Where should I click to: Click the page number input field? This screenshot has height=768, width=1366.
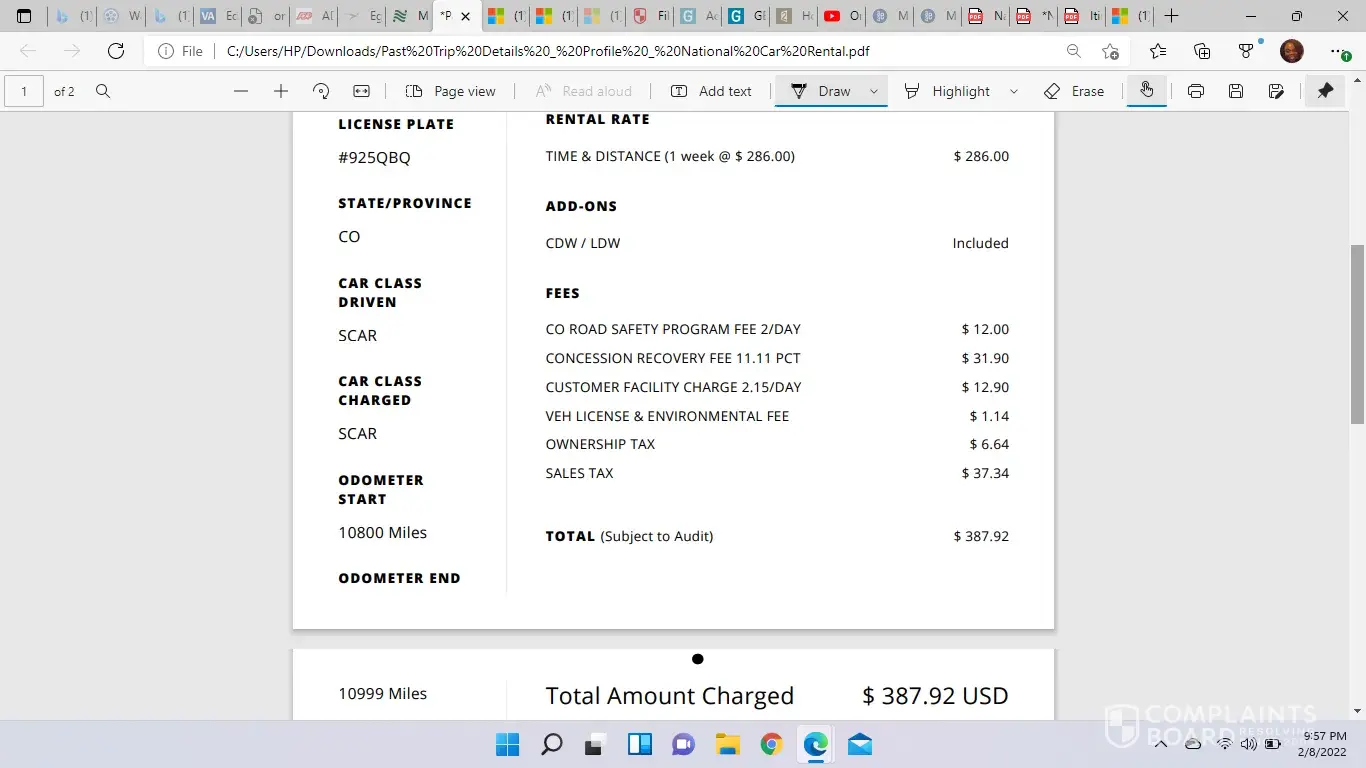[x=24, y=91]
